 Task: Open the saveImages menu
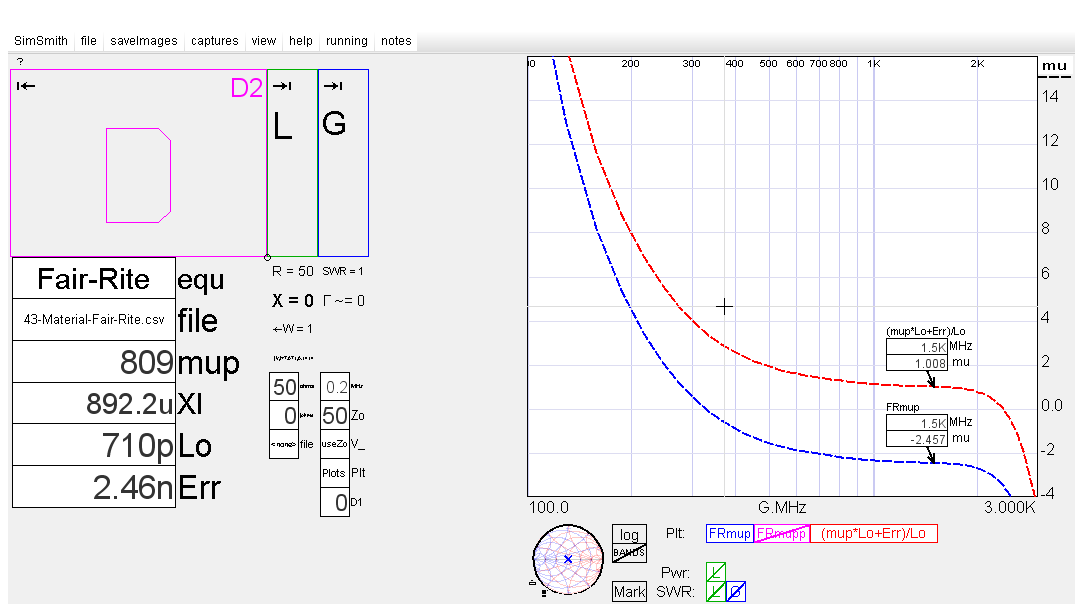[144, 41]
